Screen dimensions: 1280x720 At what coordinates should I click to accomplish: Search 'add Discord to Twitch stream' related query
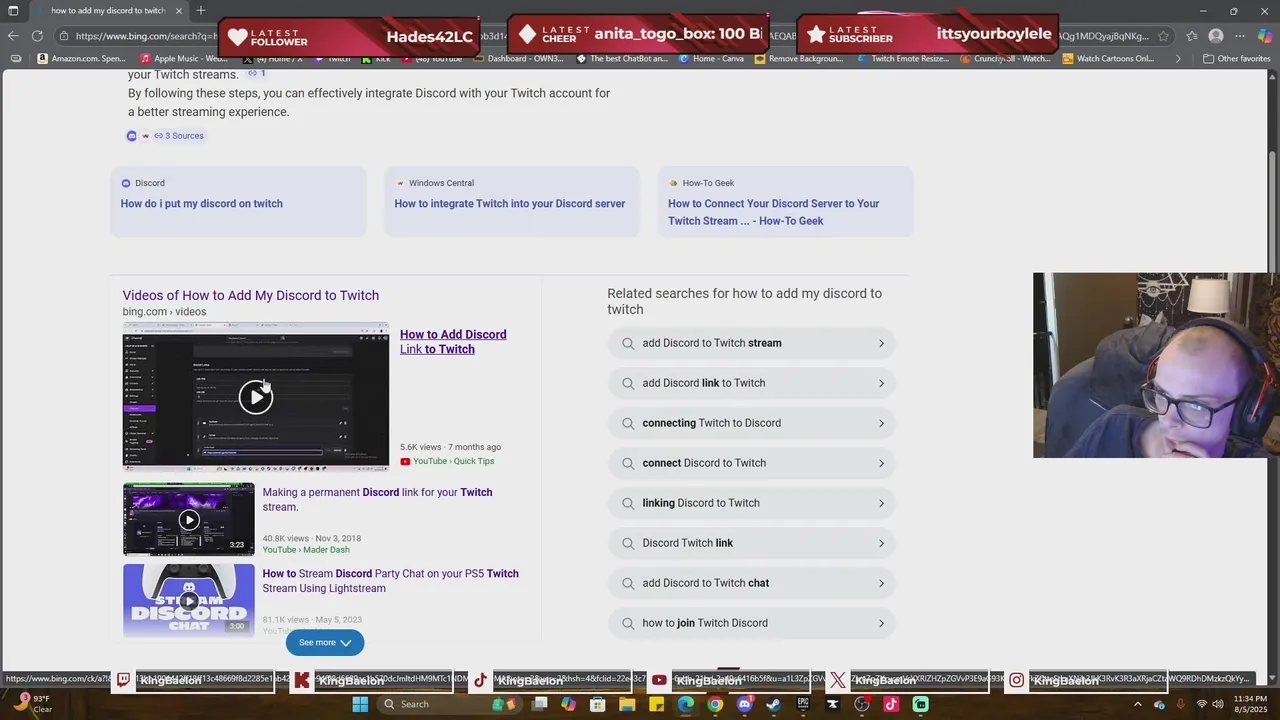point(751,343)
